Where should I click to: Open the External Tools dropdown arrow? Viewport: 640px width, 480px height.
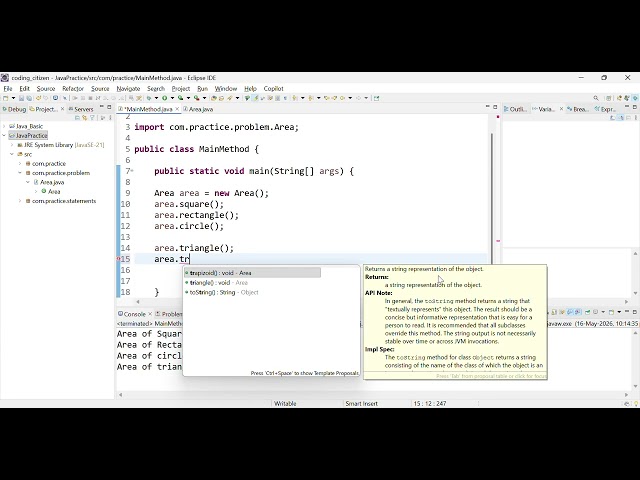[204, 98]
